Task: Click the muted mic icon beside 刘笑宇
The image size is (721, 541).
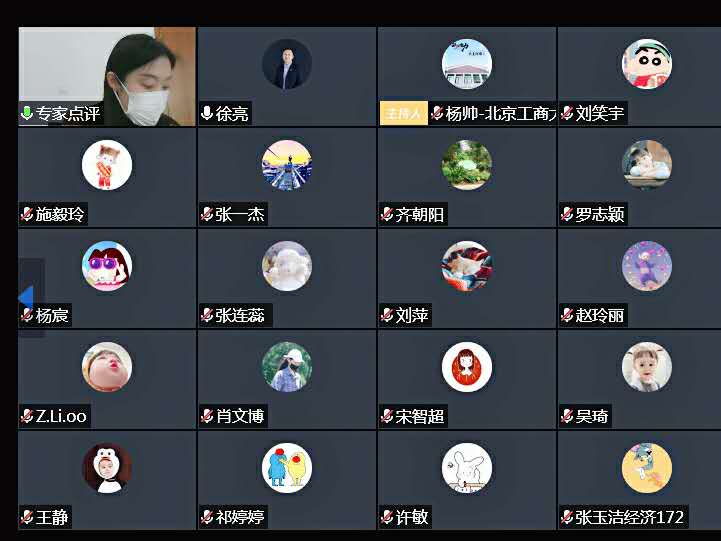Action: [567, 113]
